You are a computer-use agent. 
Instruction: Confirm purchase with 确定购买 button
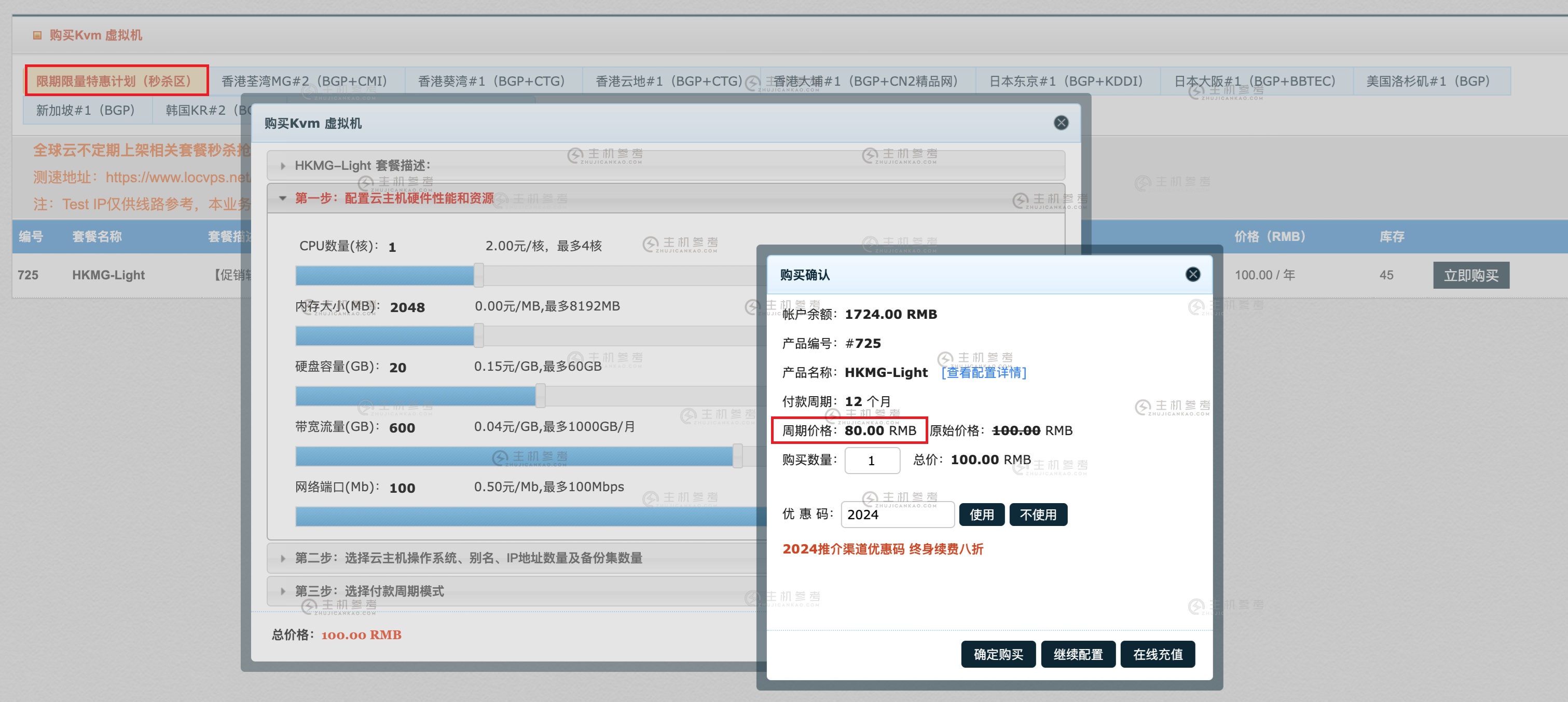click(998, 654)
